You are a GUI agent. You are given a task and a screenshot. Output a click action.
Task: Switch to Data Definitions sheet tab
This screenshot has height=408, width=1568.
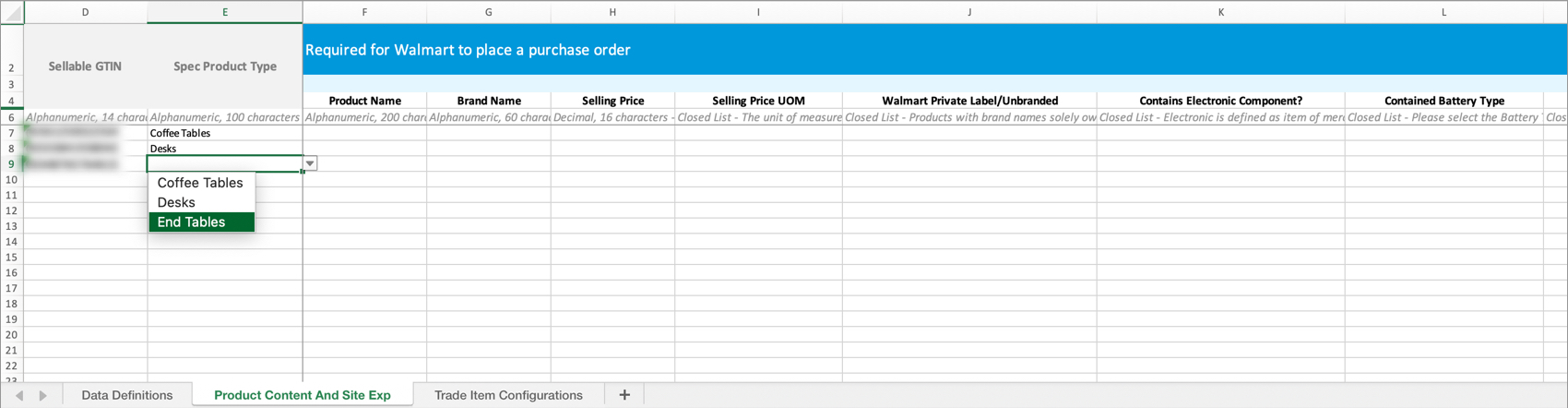coord(127,395)
